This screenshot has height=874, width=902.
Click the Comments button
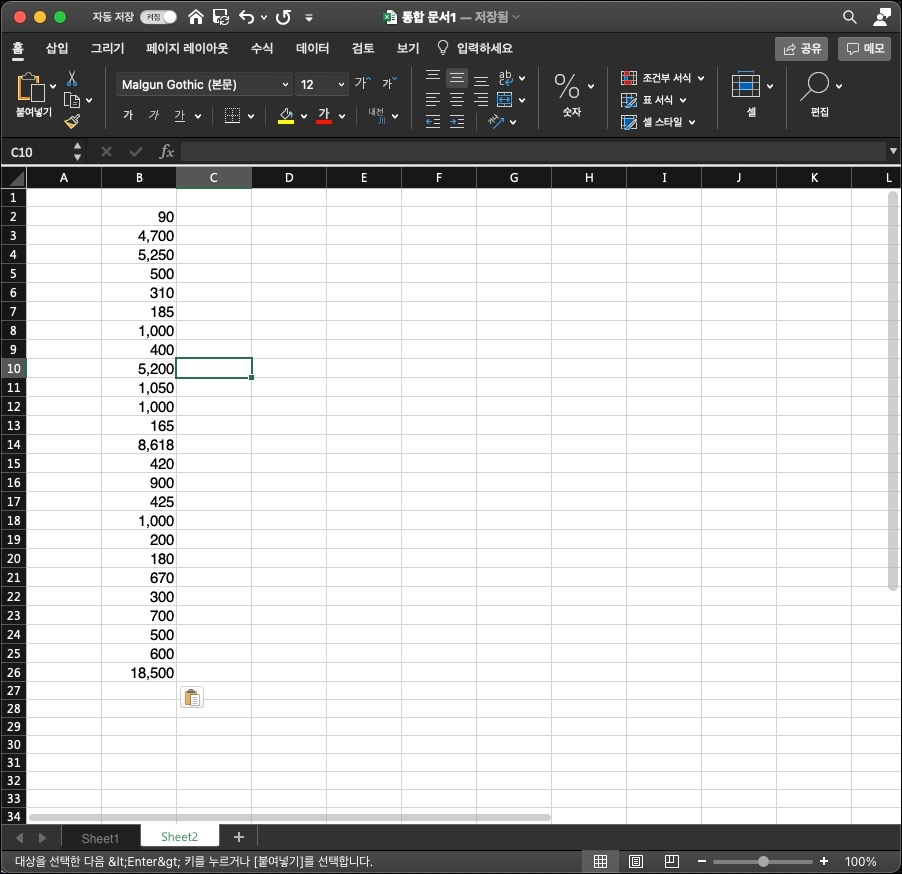(x=865, y=49)
